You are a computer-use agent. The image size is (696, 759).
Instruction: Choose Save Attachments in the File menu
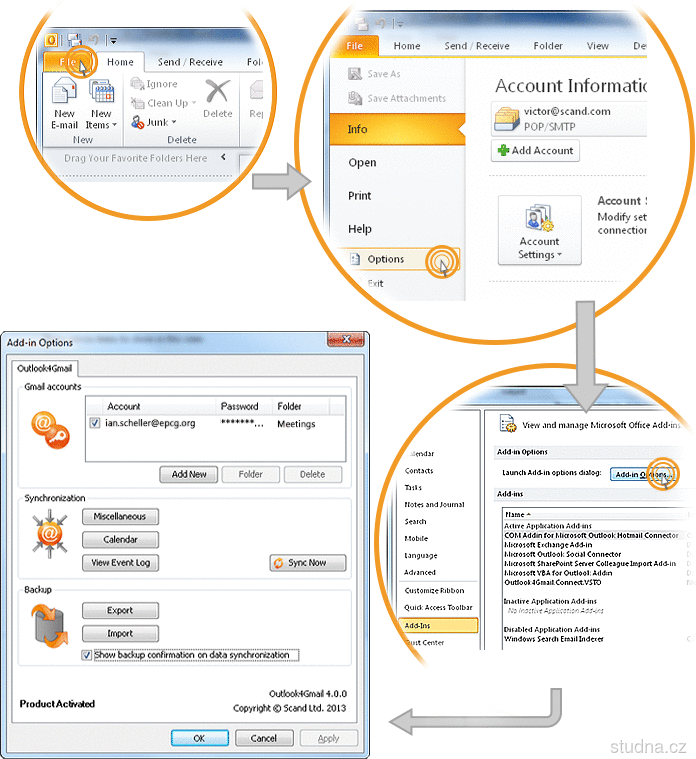click(x=397, y=98)
